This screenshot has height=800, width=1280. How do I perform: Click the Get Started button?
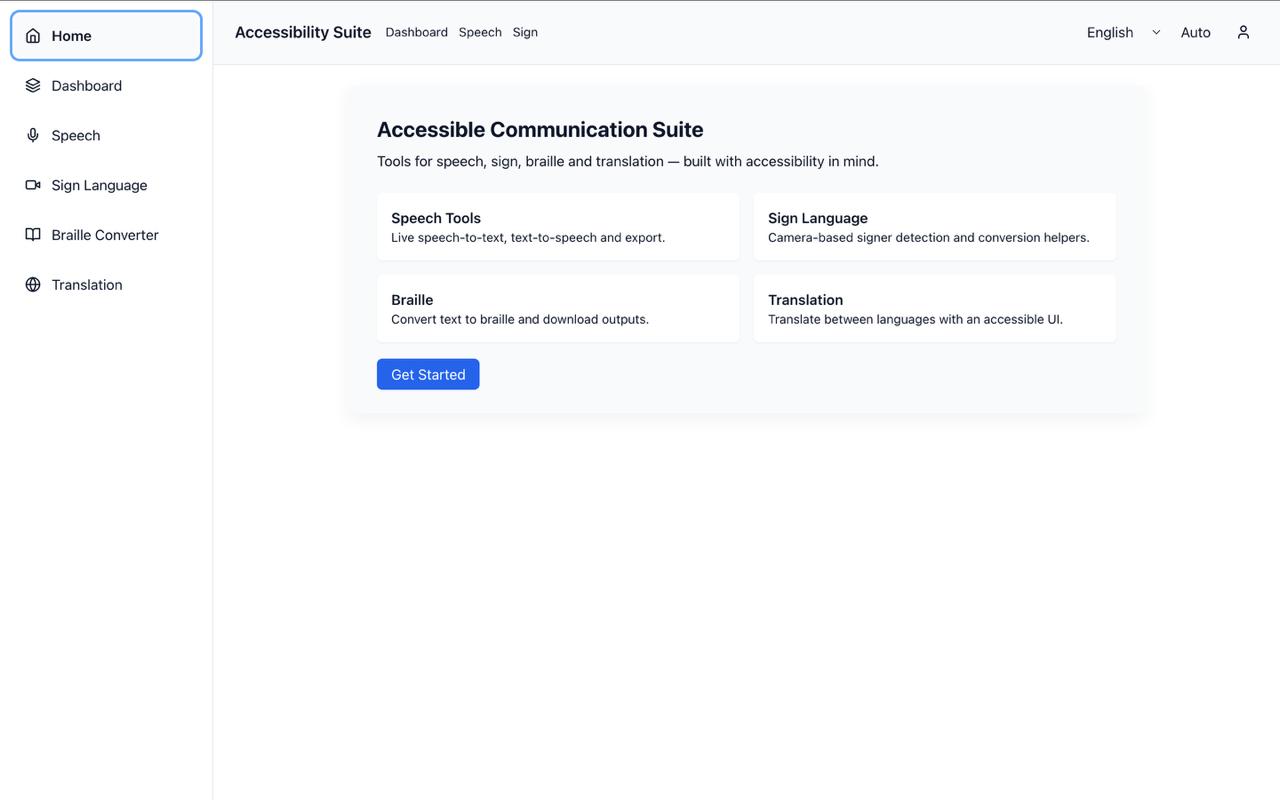click(428, 374)
